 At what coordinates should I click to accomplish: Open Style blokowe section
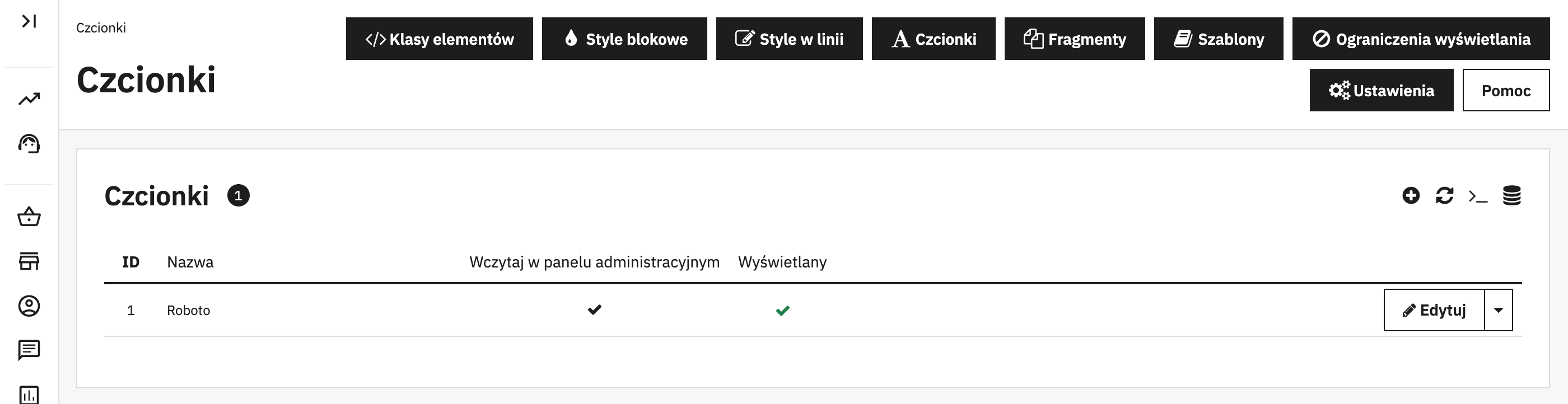624,39
